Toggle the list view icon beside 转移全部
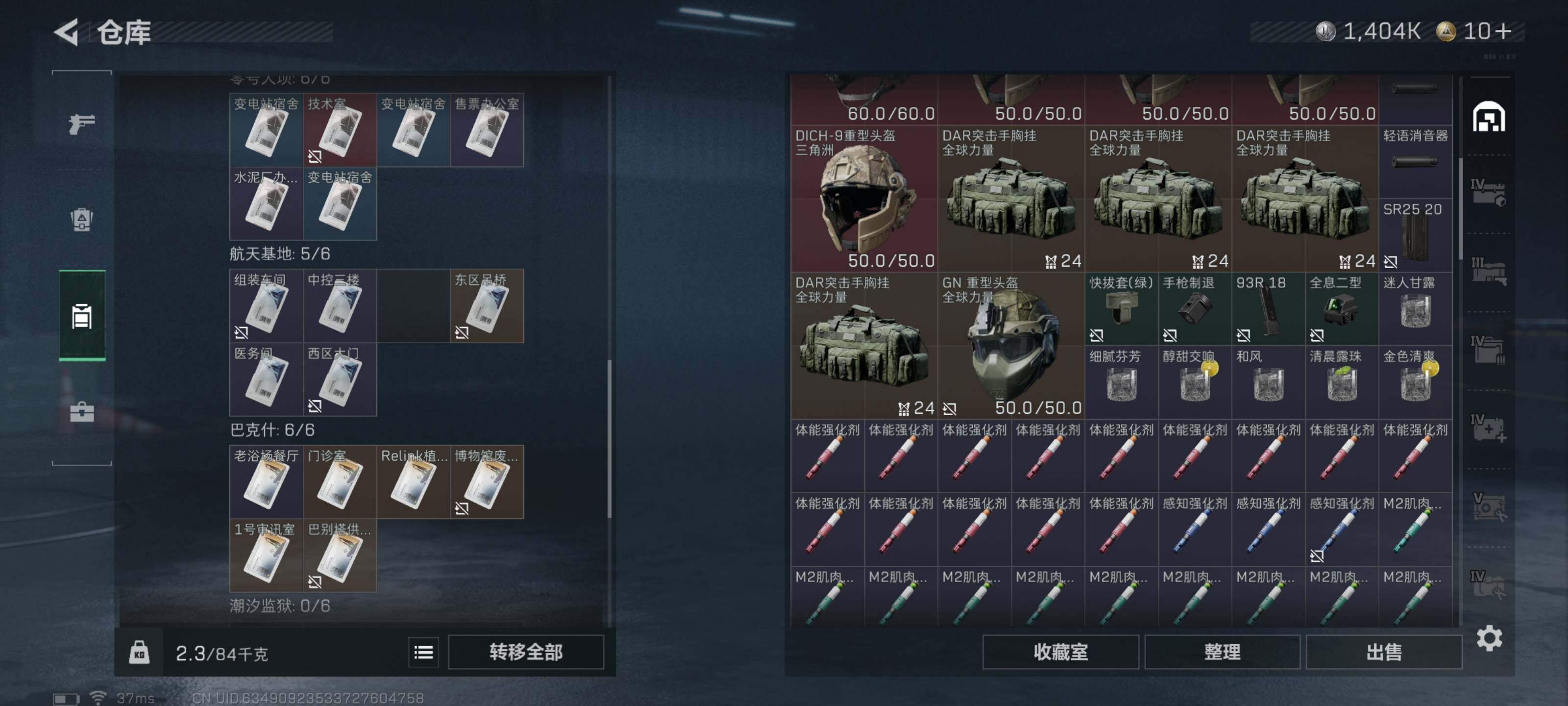1568x706 pixels. click(424, 653)
